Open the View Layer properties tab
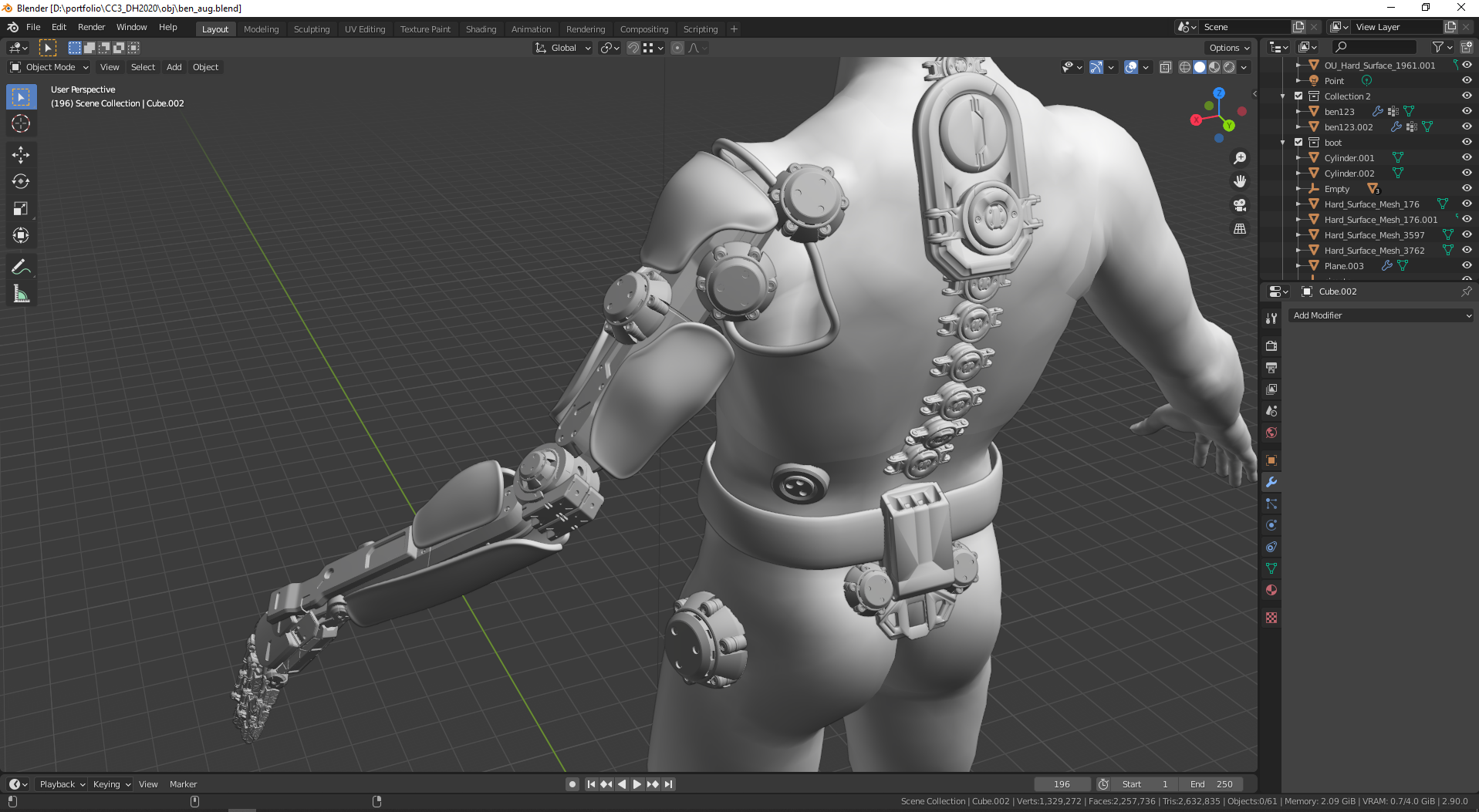Screen dimensions: 1479x812 pos(1271,389)
